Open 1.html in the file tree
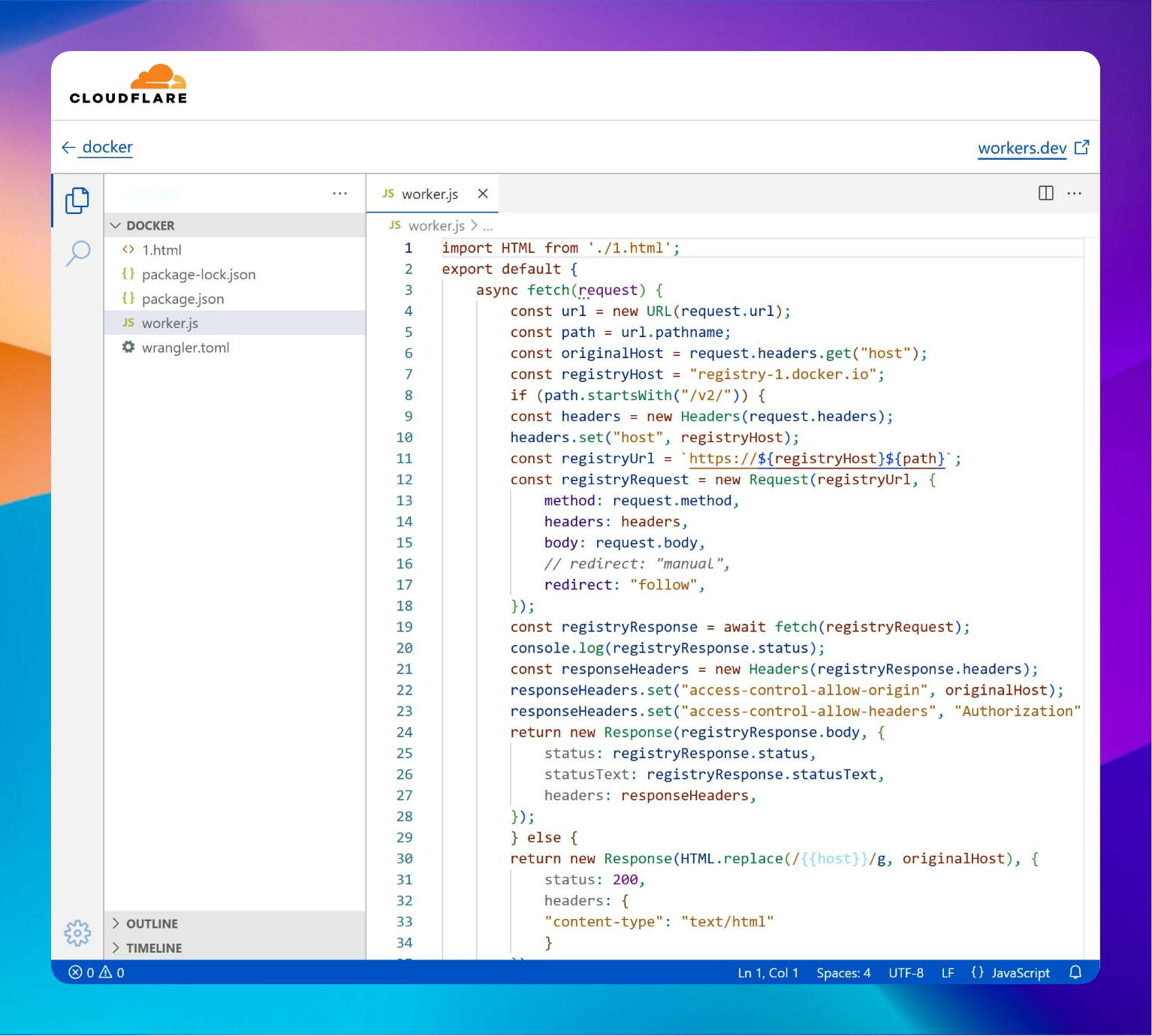This screenshot has width=1152, height=1036. (234, 250)
